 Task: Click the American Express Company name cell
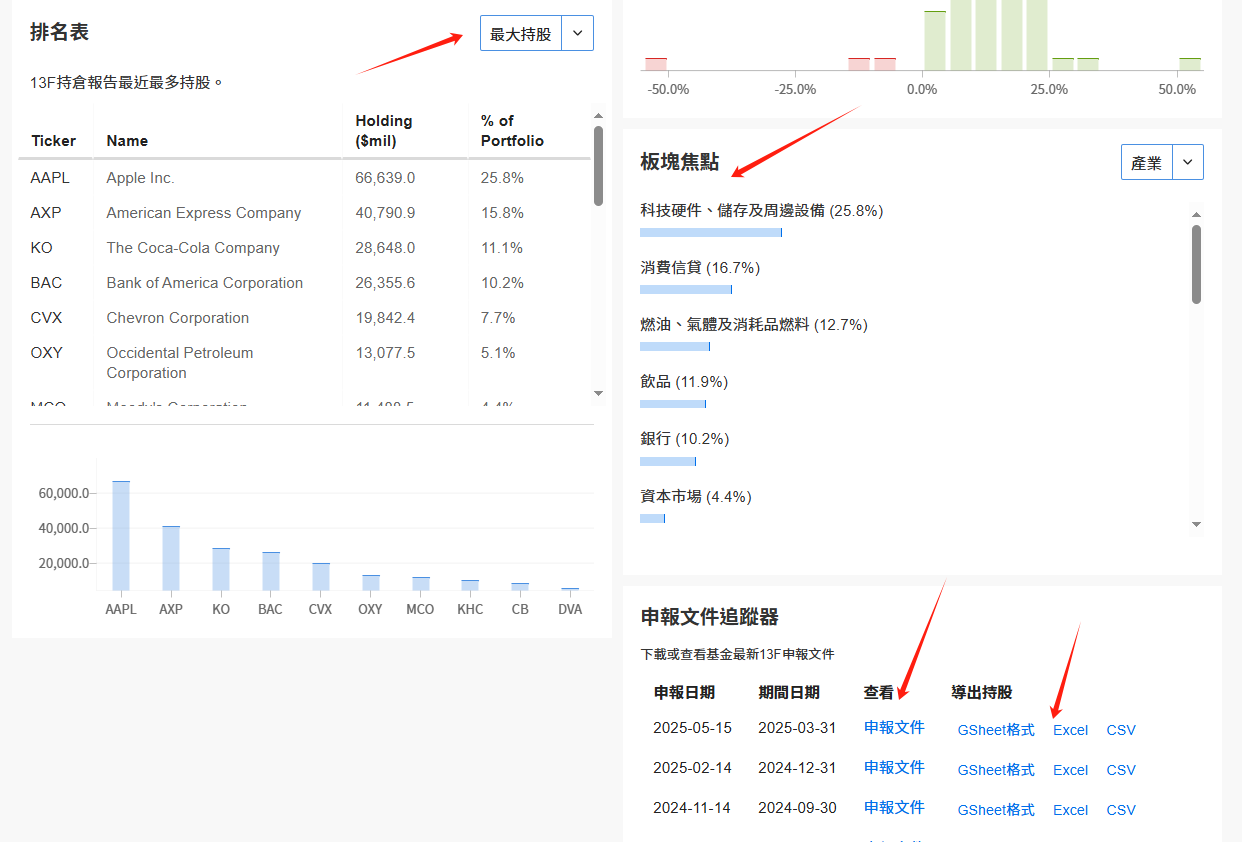coord(204,213)
